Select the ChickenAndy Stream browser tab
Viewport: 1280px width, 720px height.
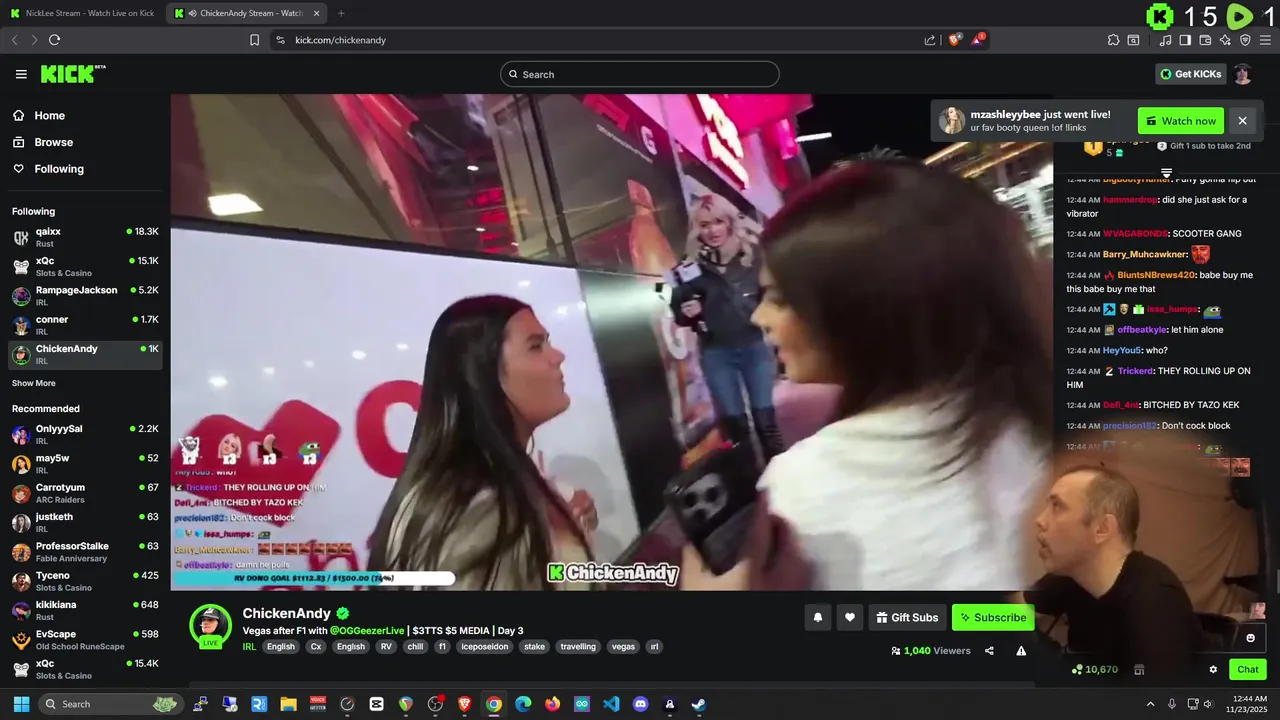[x=247, y=13]
